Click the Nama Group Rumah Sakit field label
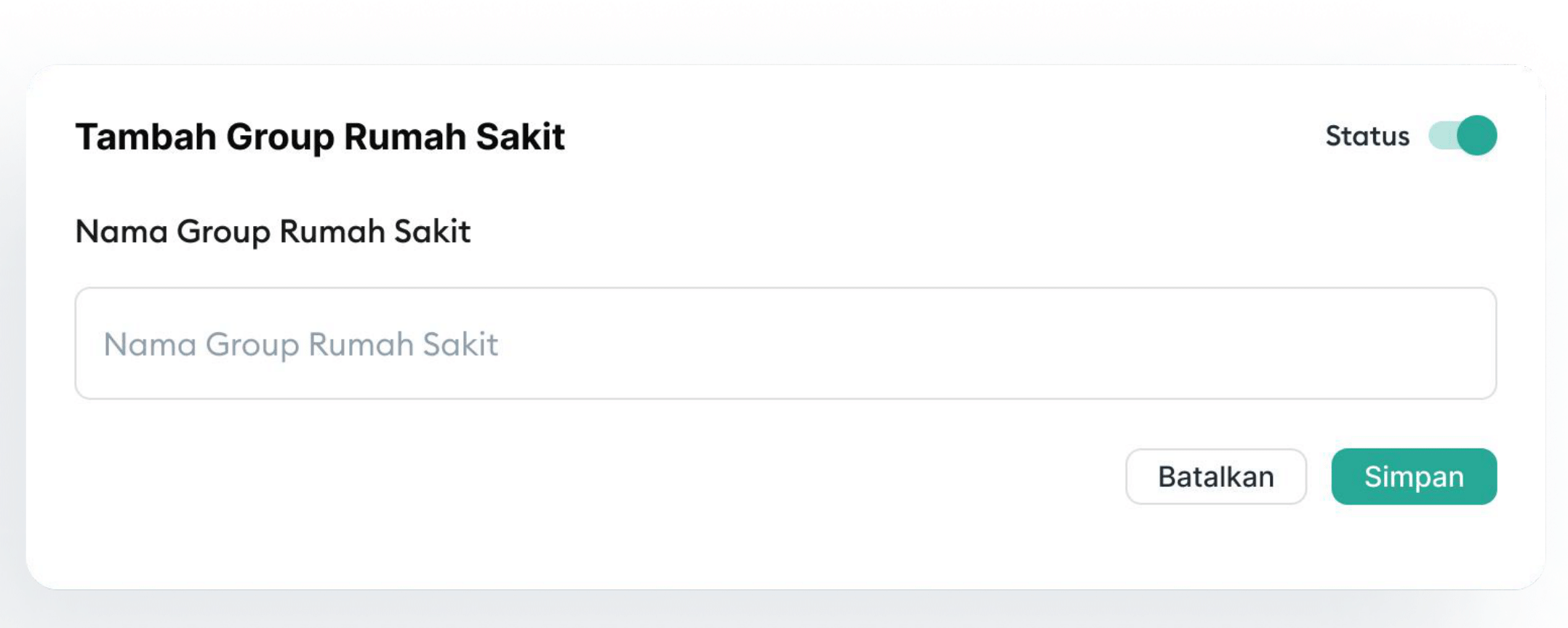The height and width of the screenshot is (628, 1568). pos(273,232)
